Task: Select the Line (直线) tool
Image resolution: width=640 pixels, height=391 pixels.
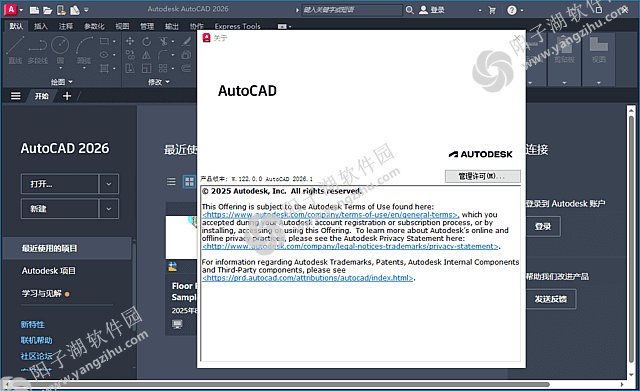Action: click(x=16, y=50)
